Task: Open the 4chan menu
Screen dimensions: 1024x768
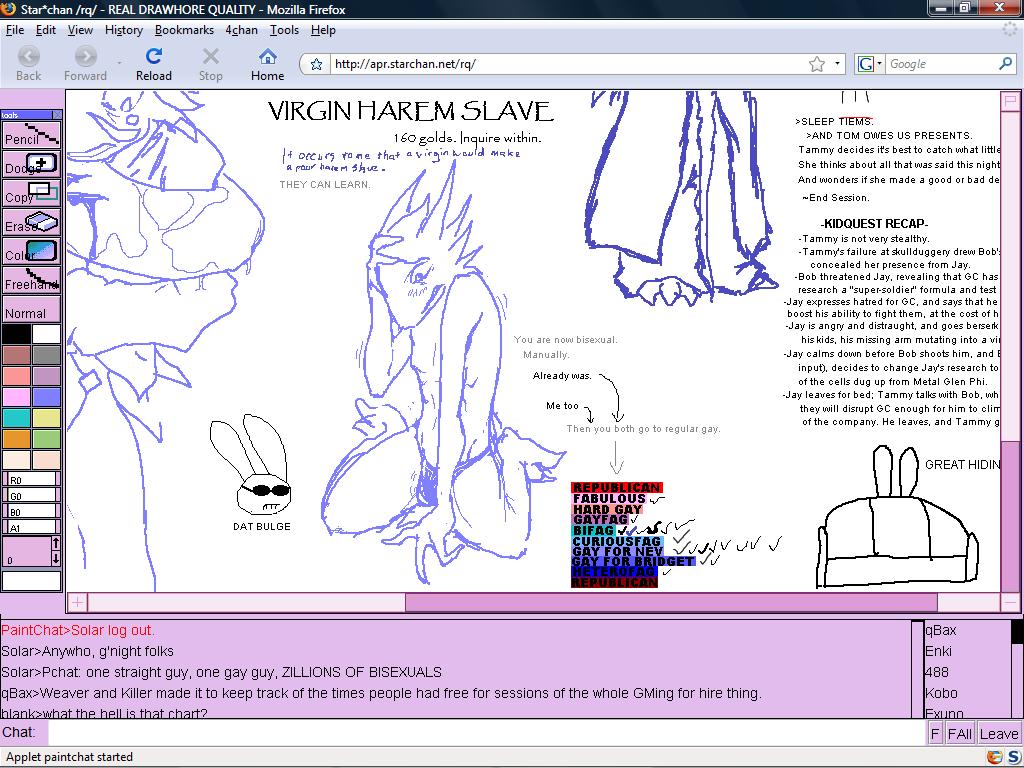Action: [x=241, y=30]
